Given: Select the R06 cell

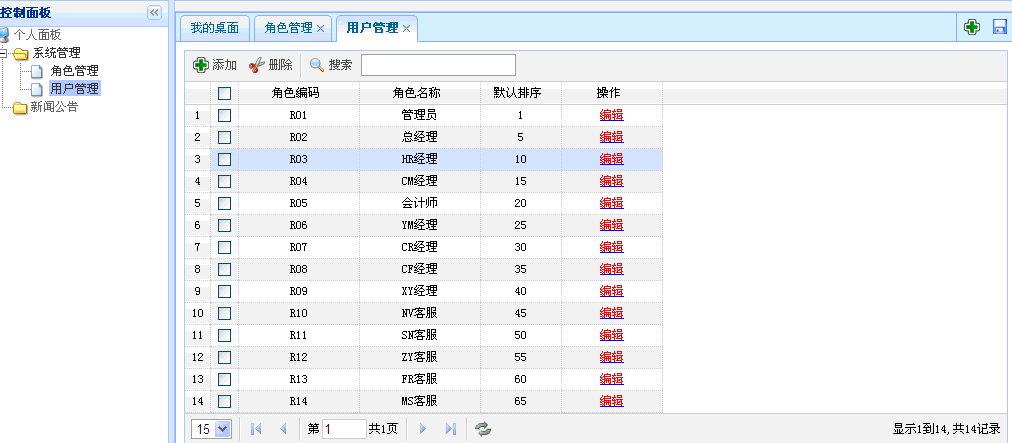Looking at the screenshot, I should [298, 225].
